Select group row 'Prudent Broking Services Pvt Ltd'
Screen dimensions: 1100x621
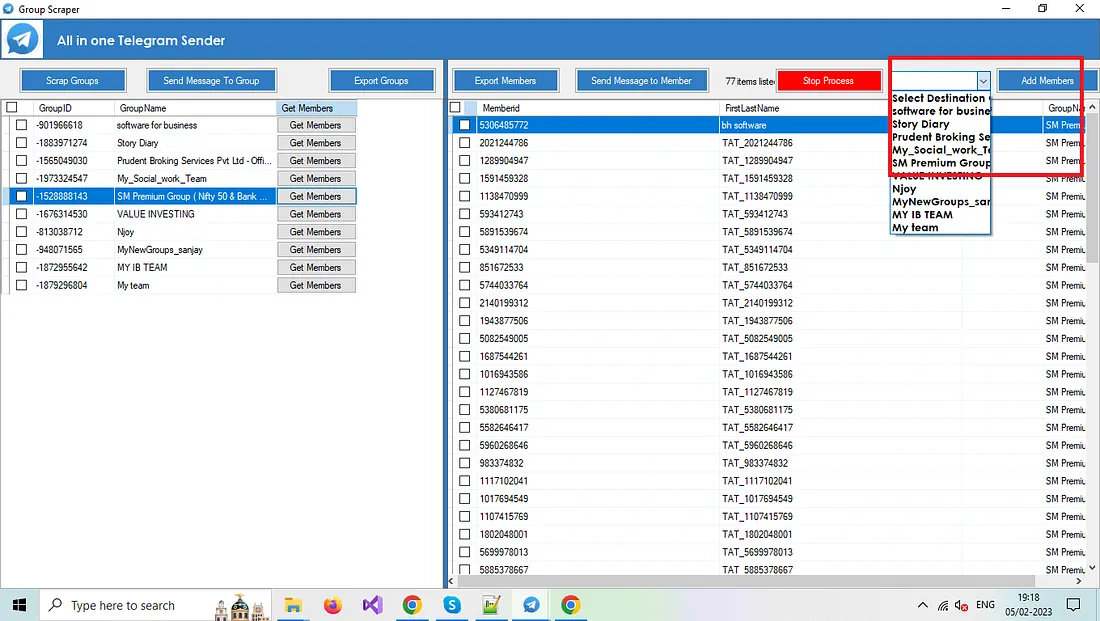[x=194, y=161]
